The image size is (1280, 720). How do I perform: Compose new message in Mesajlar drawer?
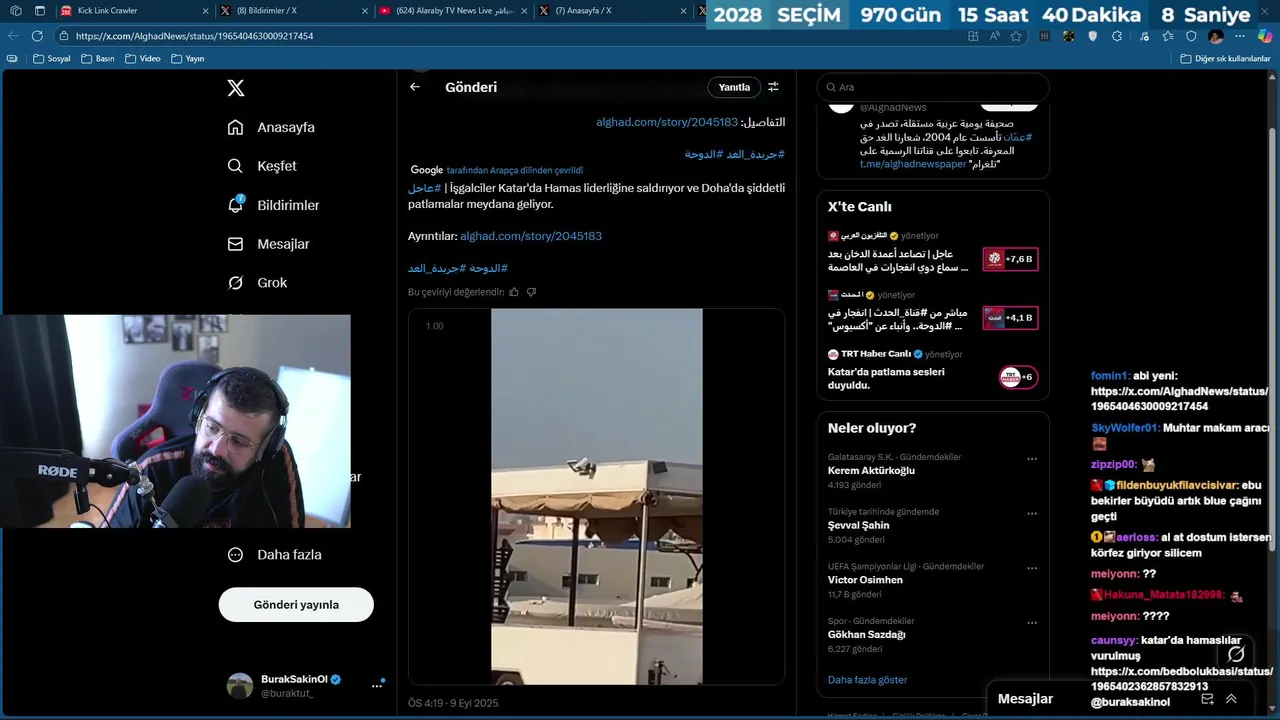click(x=1207, y=699)
